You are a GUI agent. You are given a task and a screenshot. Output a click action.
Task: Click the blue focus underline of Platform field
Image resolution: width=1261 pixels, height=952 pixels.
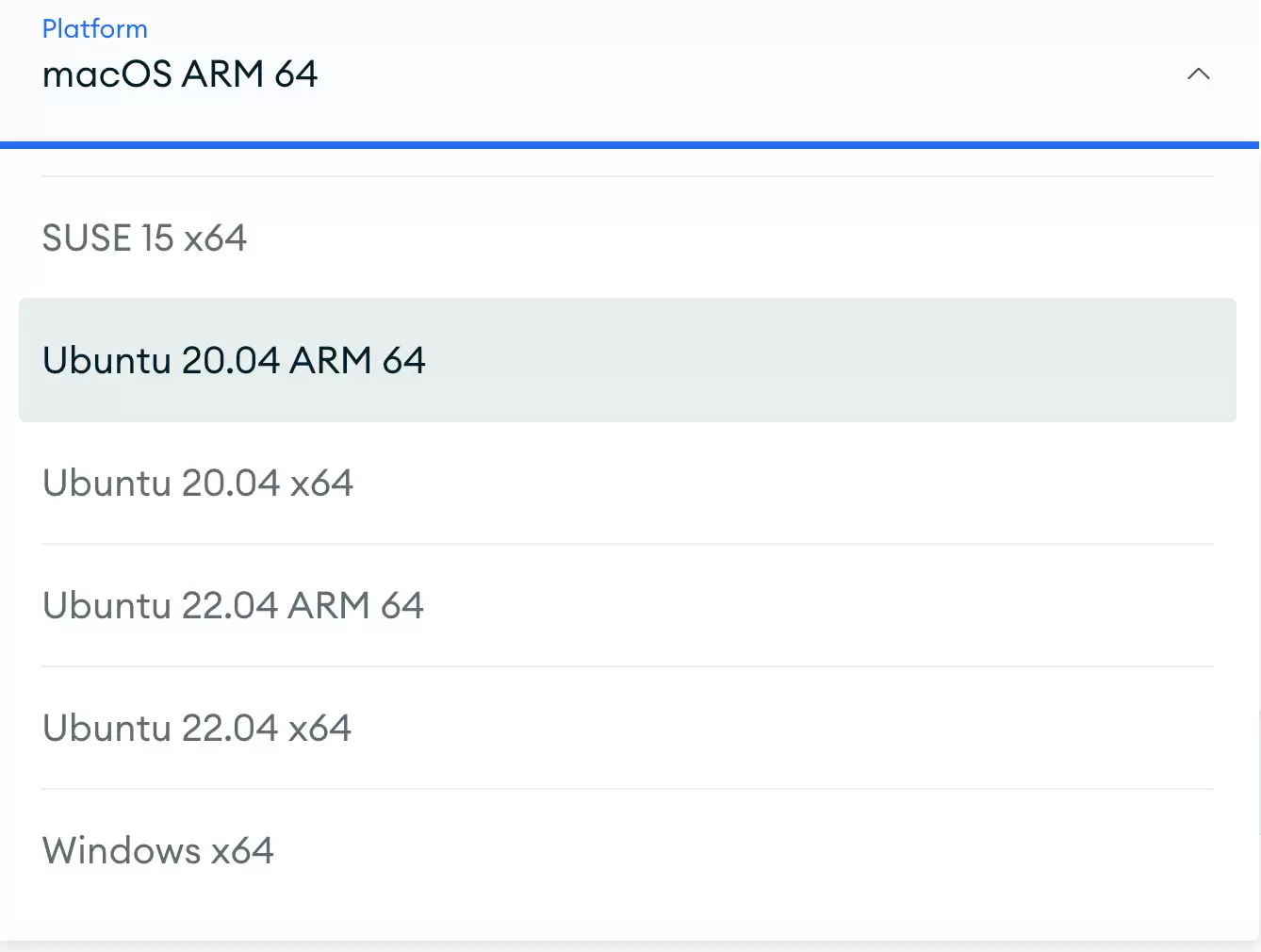pos(630,145)
